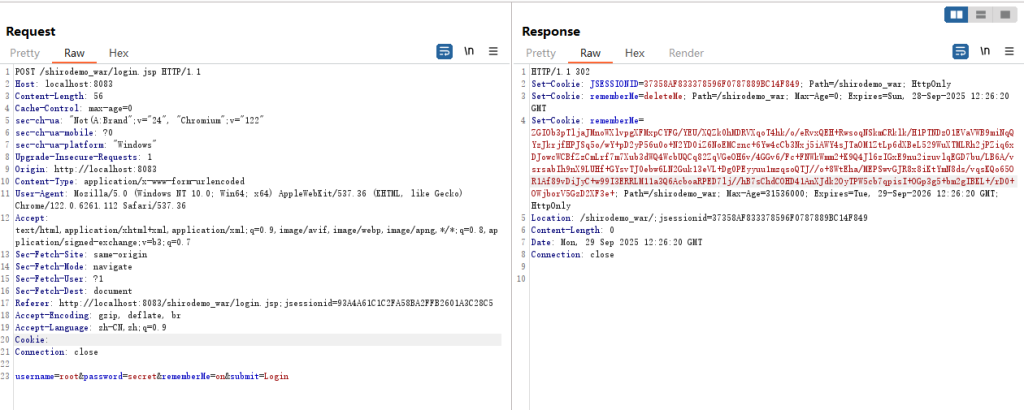Viewport: 1024px width, 410px height.
Task: Open the Response Render tab
Action: [x=686, y=53]
